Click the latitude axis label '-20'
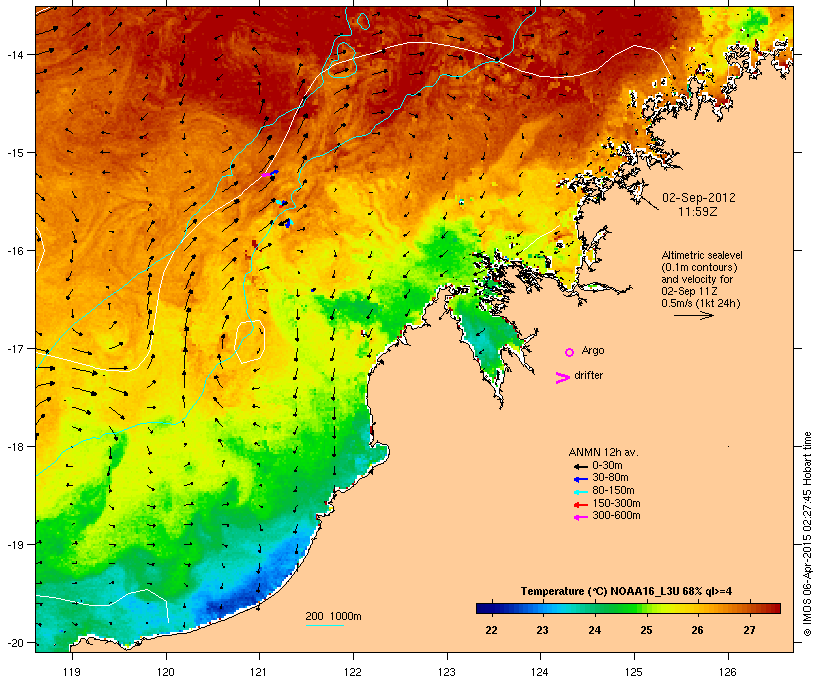 click(x=14, y=642)
